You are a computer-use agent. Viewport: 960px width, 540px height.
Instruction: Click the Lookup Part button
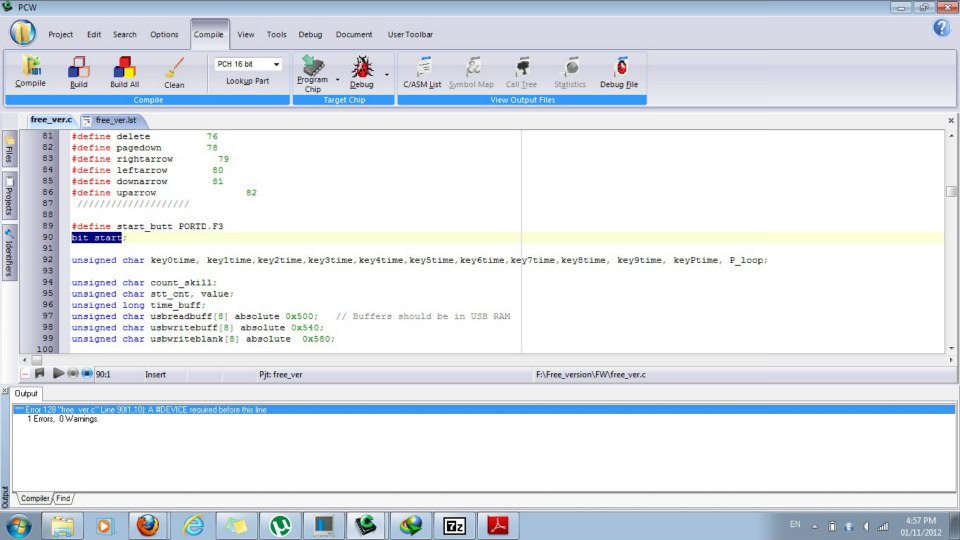[x=247, y=81]
